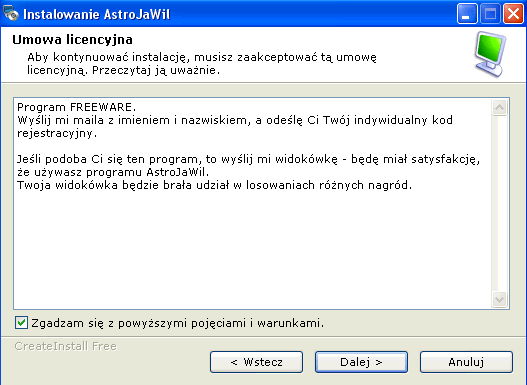The image size is (527, 385).
Task: Click the "Instalowanie AstroJaWil" title text
Action: tap(96, 14)
